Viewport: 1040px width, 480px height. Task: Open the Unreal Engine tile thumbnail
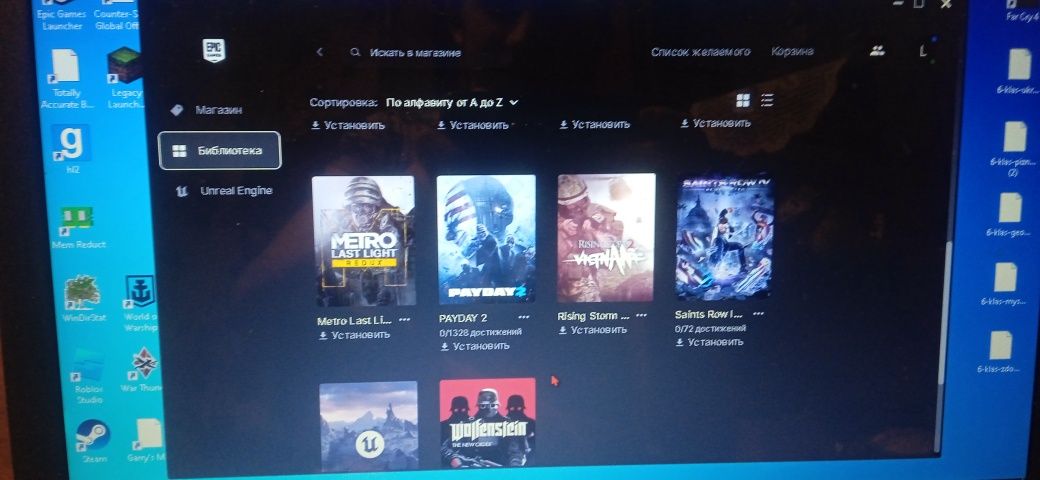(369, 426)
